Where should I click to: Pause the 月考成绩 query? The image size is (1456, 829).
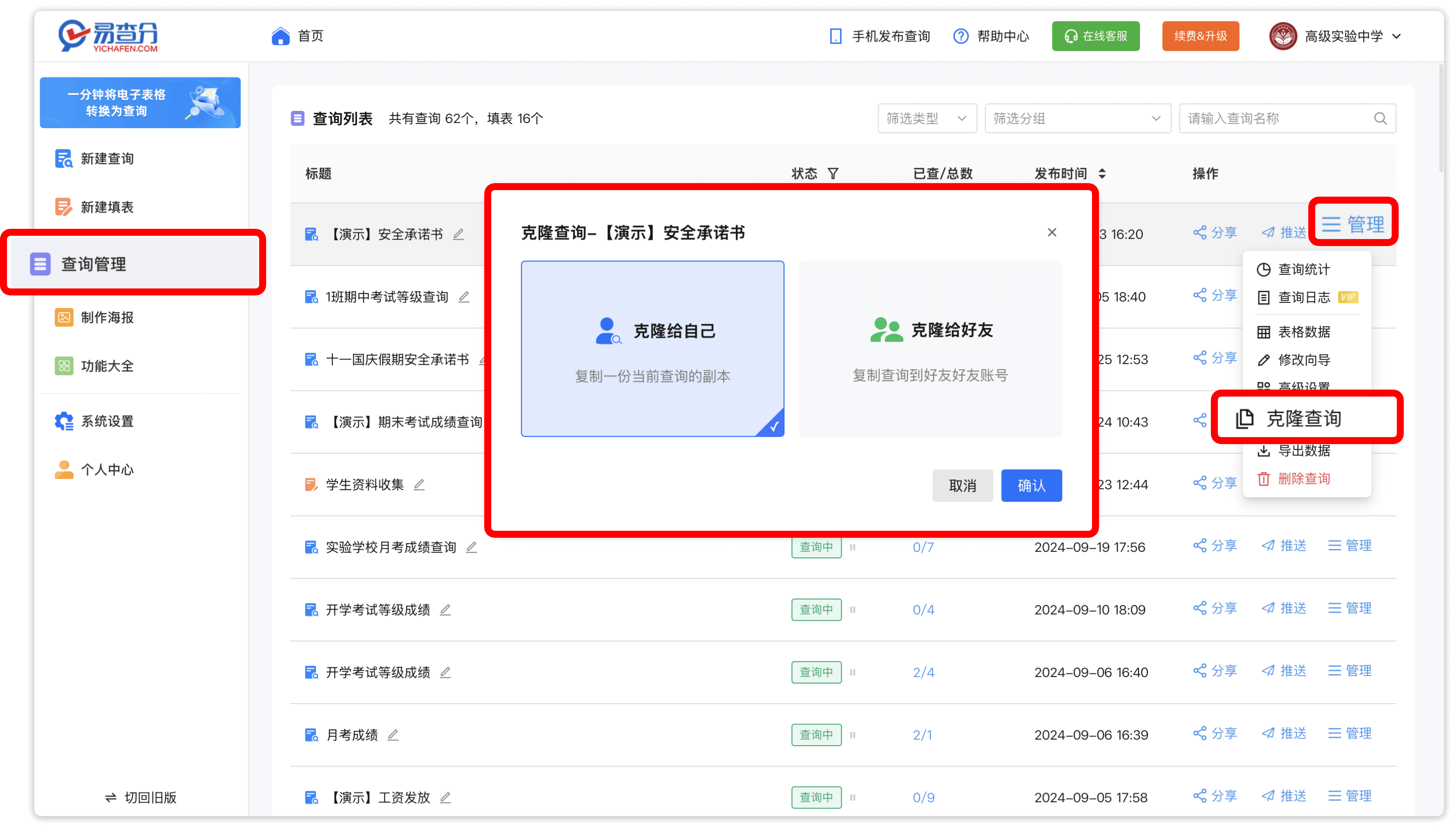852,735
